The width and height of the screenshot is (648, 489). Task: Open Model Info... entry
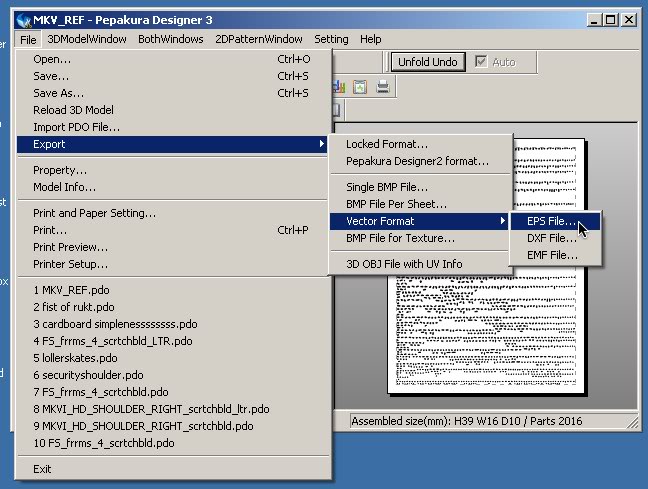coord(172,187)
